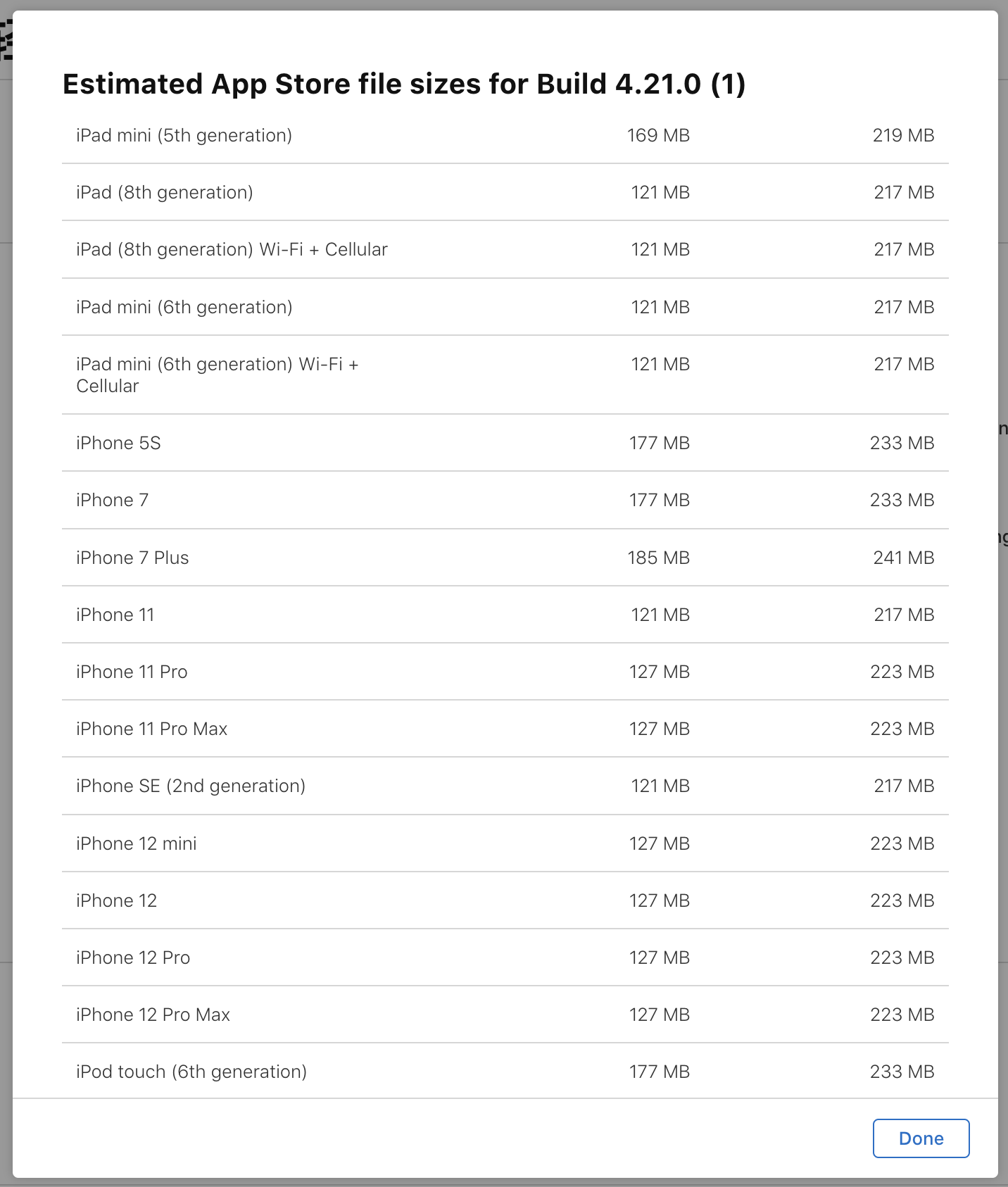Click the 241 MB size for iPhone 7 Plus
This screenshot has height=1187, width=1008.
903,558
